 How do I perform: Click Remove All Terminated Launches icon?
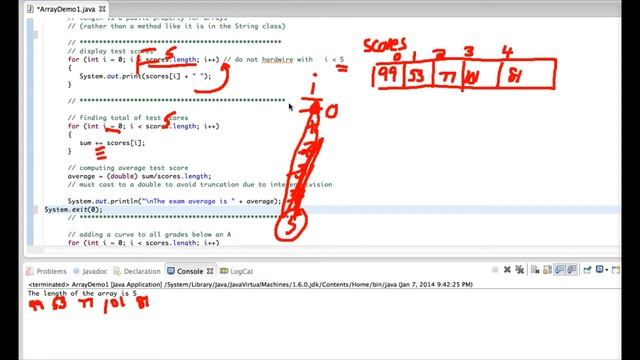[520, 270]
